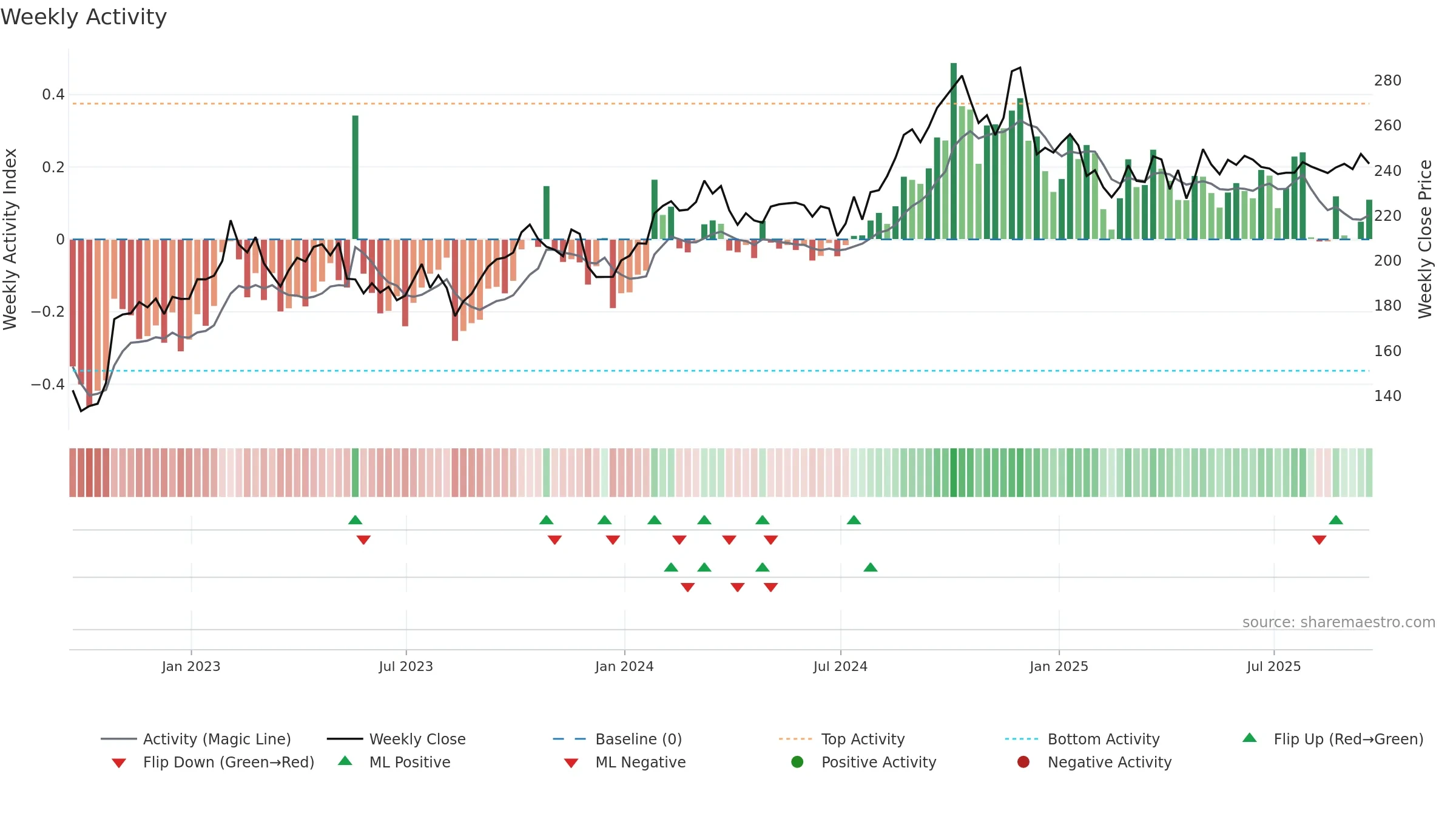Image resolution: width=1456 pixels, height=819 pixels.
Task: Click the Weekly Close legend entry
Action: point(396,739)
